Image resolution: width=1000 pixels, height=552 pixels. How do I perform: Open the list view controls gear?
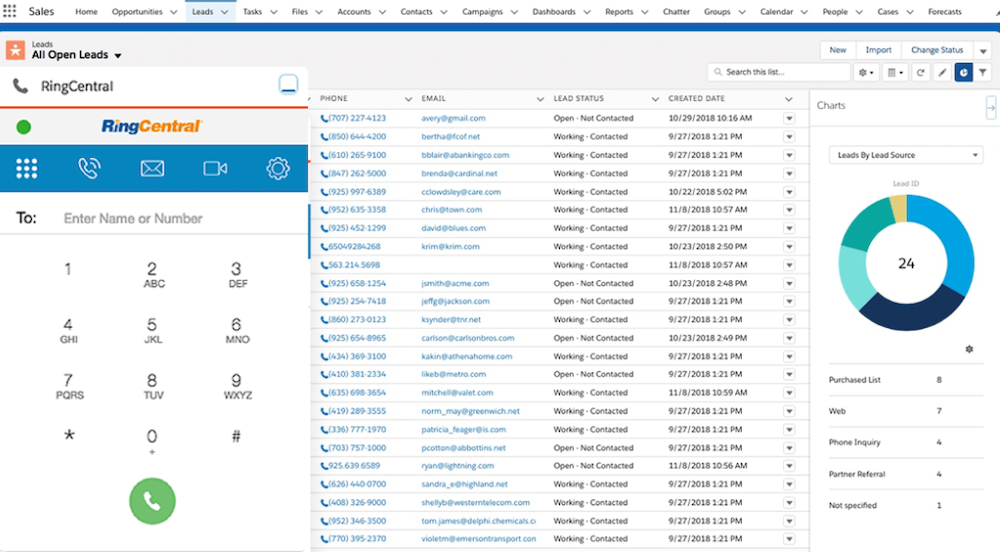[x=866, y=72]
